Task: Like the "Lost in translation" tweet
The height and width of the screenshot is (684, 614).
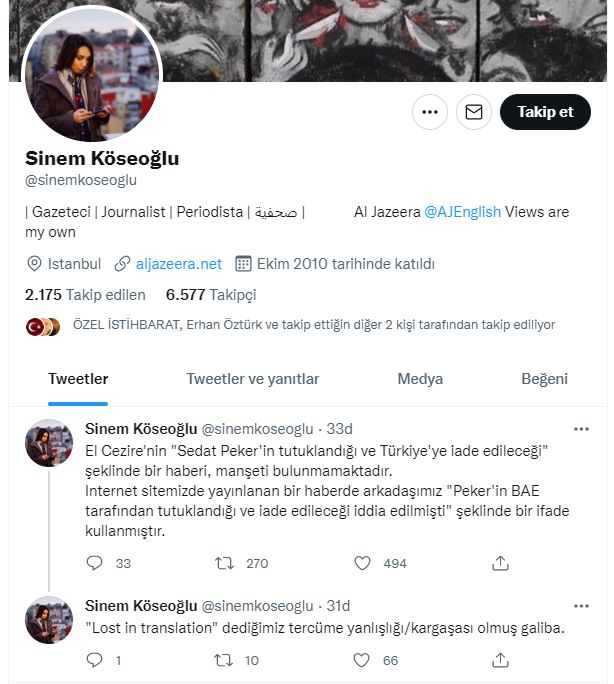Action: (364, 660)
